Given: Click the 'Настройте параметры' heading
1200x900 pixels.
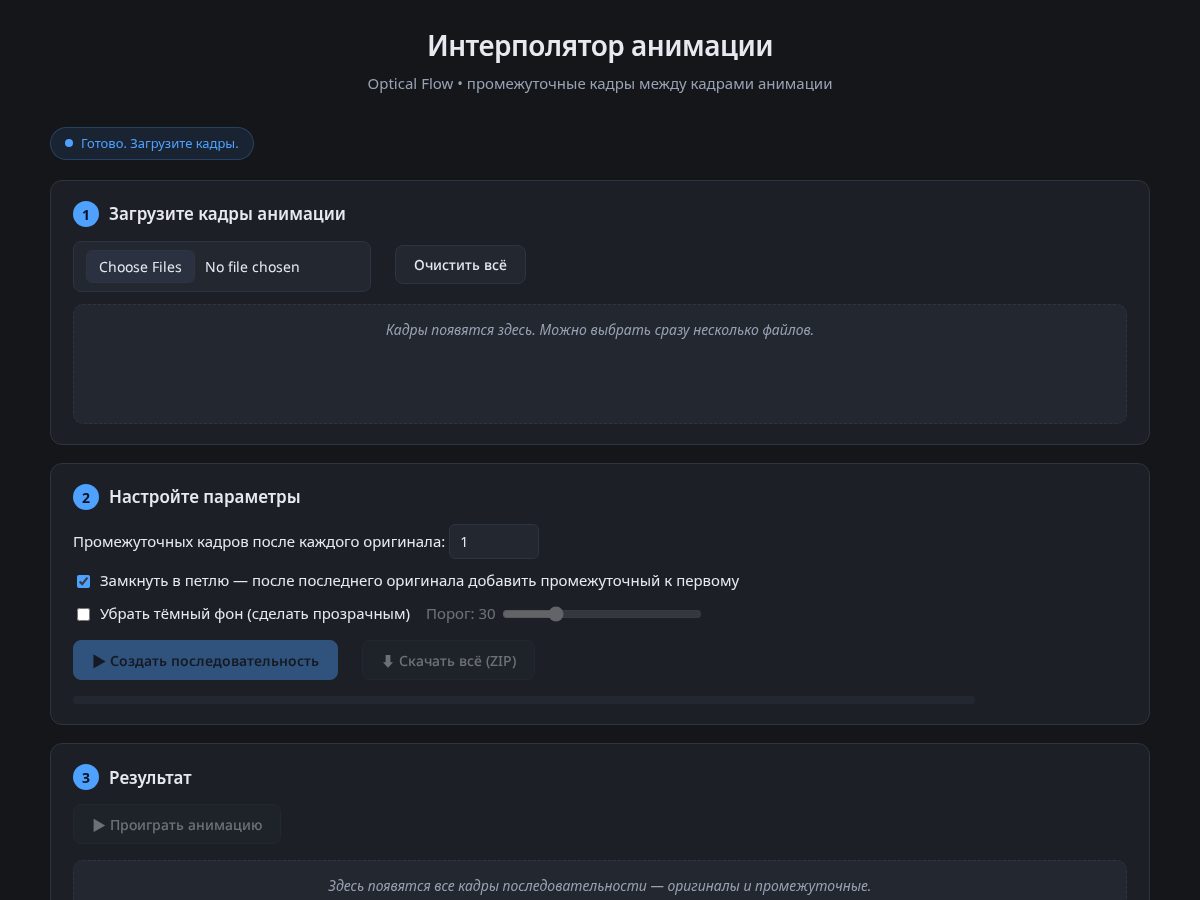Looking at the screenshot, I should tap(204, 497).
